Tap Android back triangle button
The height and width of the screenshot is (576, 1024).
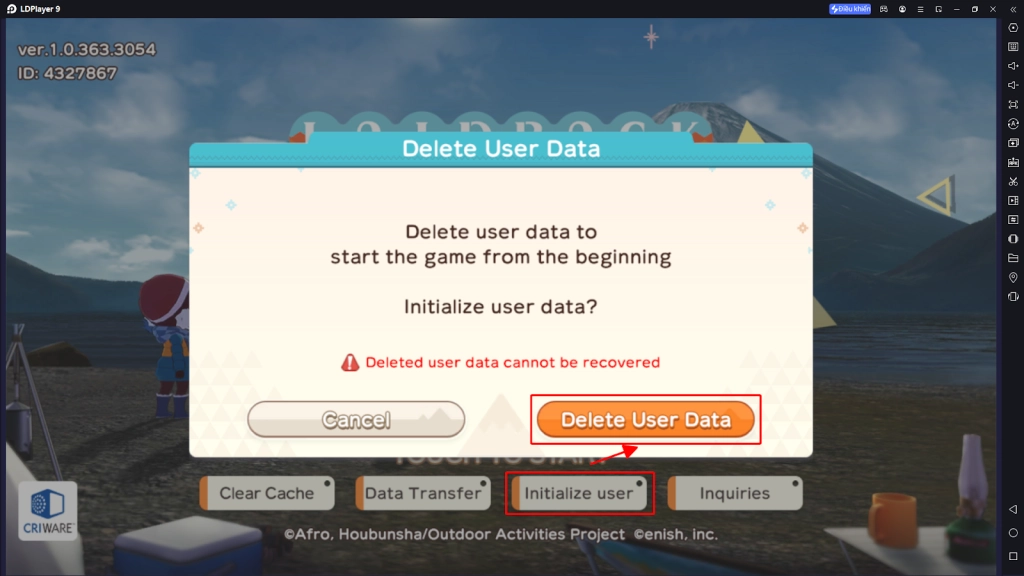pos(1013,509)
